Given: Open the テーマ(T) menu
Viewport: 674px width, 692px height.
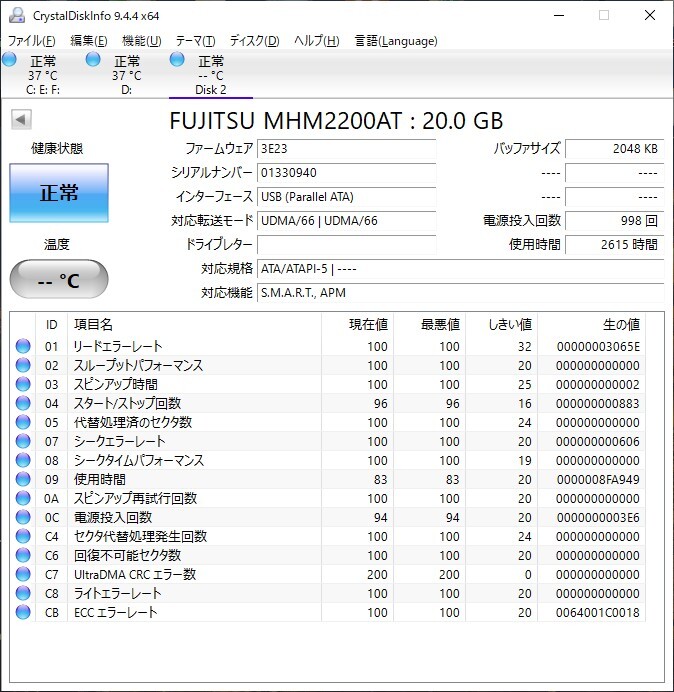Looking at the screenshot, I should pos(195,41).
